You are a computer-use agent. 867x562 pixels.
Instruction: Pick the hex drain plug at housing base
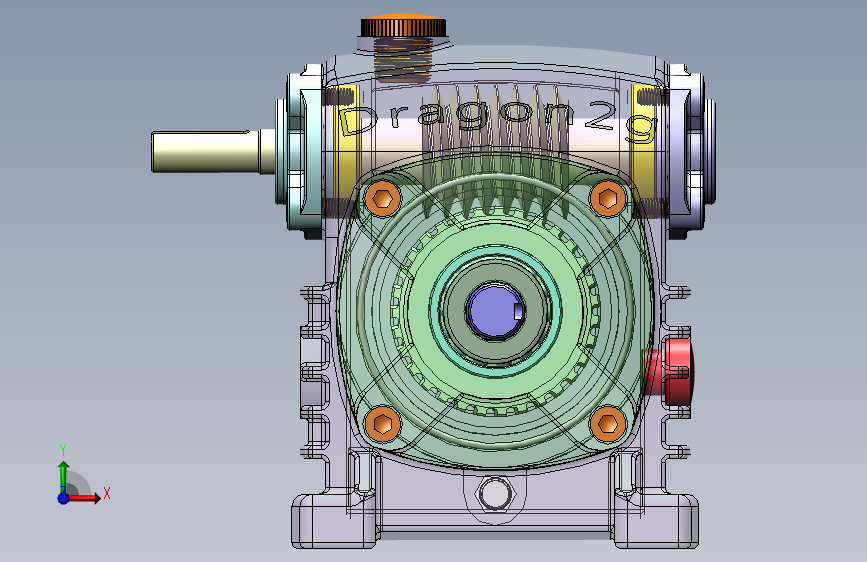pyautogui.click(x=494, y=493)
